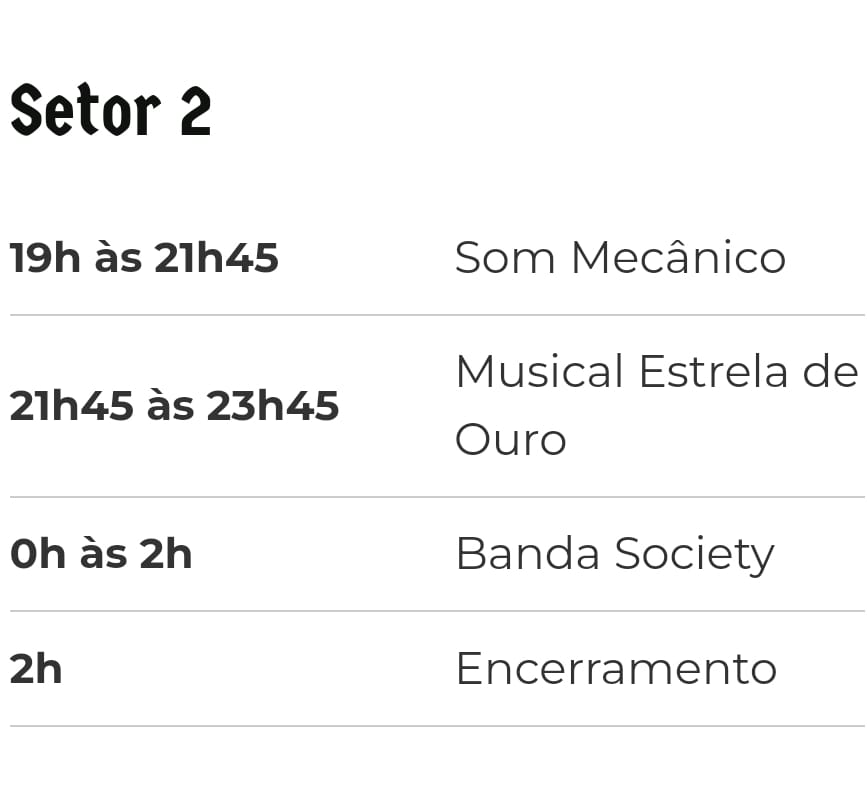Click 21h45 end time in first row

point(216,258)
